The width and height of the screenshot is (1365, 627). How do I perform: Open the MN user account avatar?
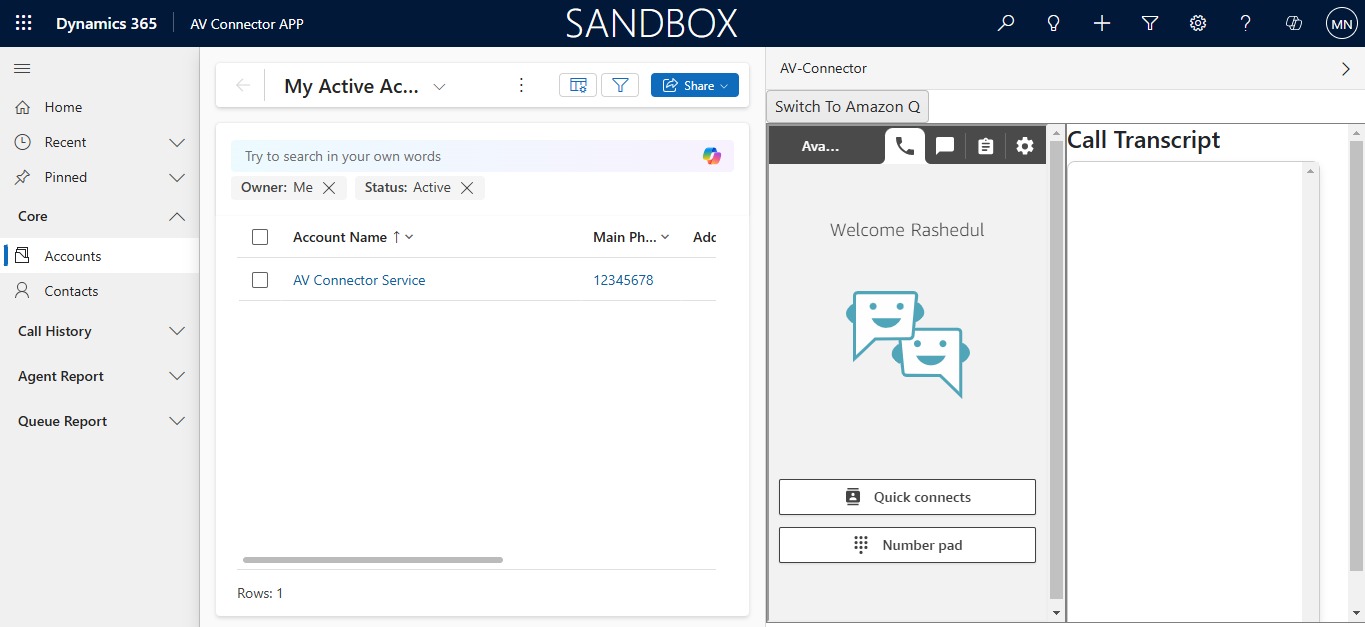(x=1341, y=23)
